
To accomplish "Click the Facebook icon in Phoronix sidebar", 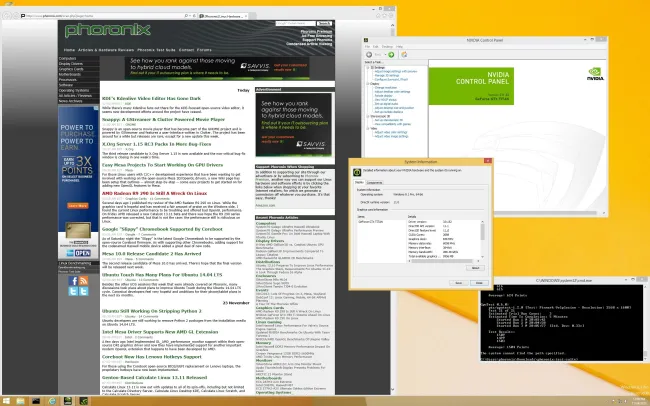I will coord(73,281).
